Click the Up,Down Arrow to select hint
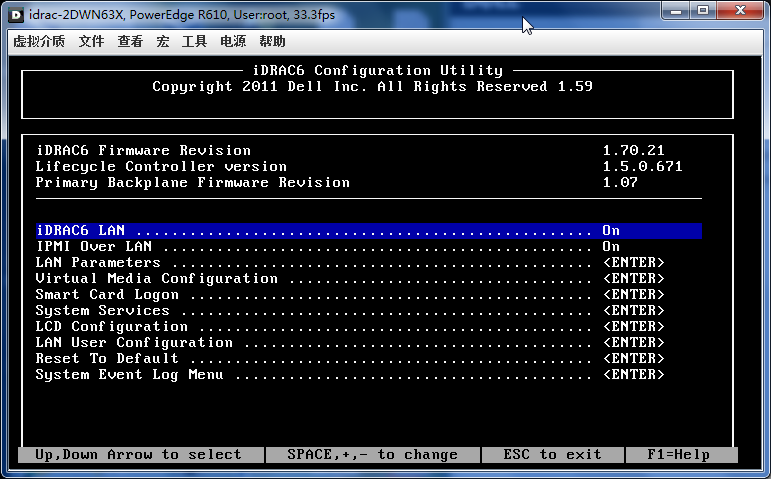The height and width of the screenshot is (479, 771). pos(138,454)
